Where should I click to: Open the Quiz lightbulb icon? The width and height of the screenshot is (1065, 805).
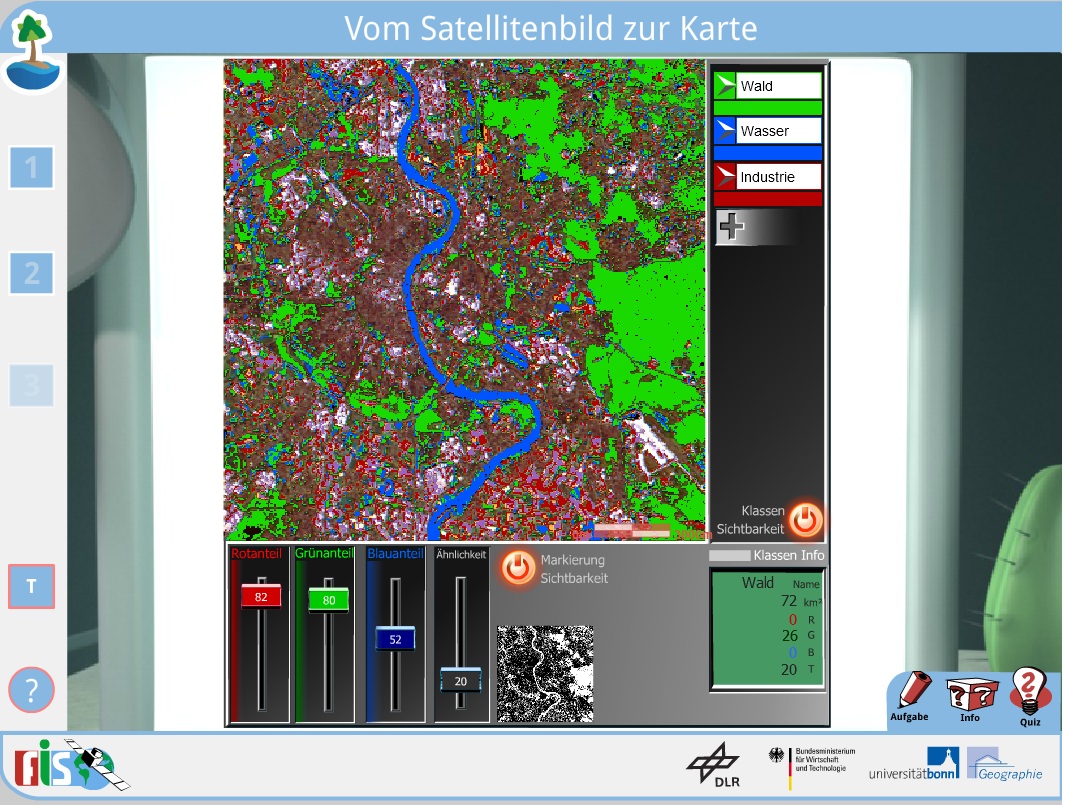point(1029,692)
